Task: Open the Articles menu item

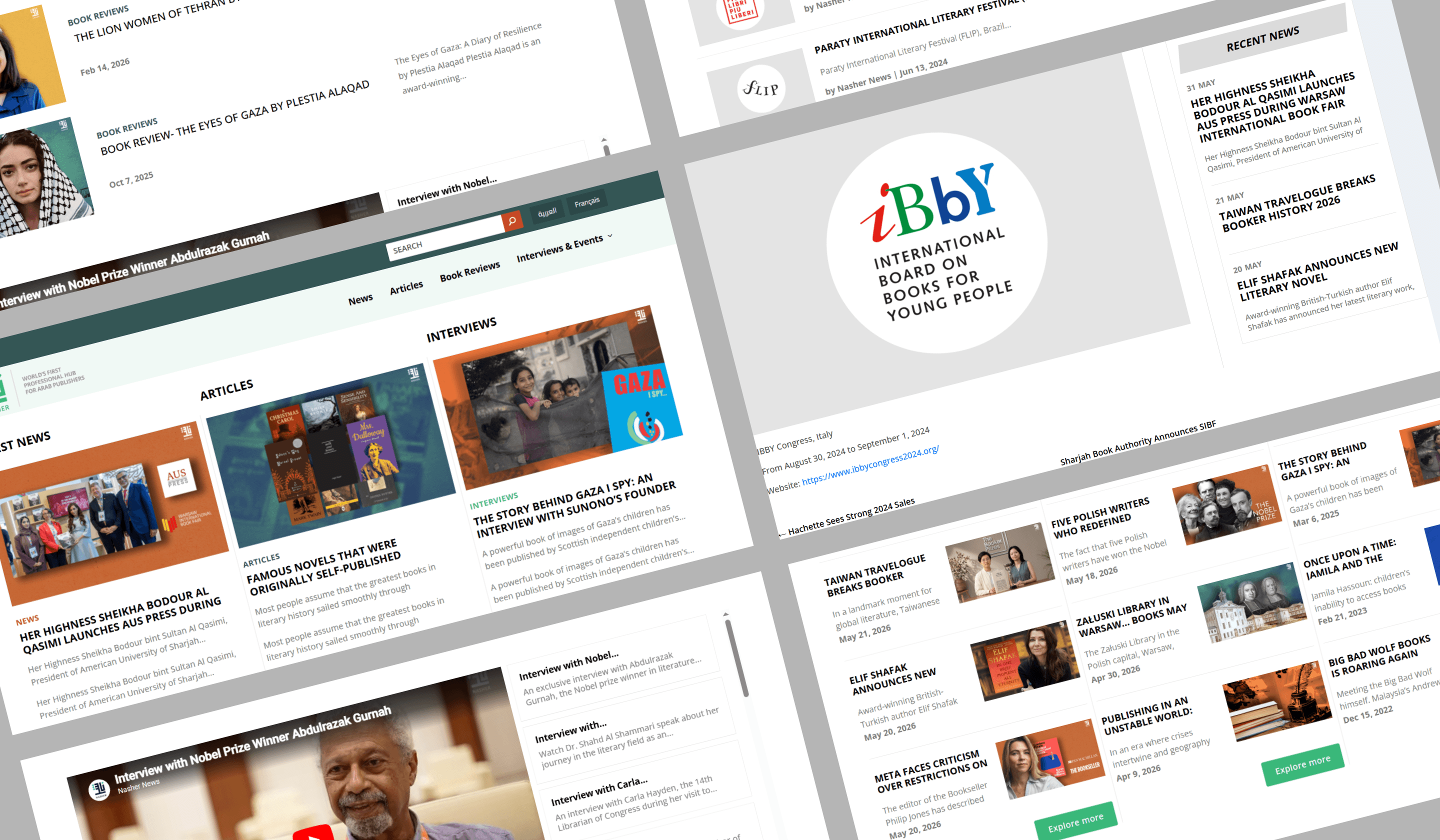Action: pyautogui.click(x=406, y=287)
